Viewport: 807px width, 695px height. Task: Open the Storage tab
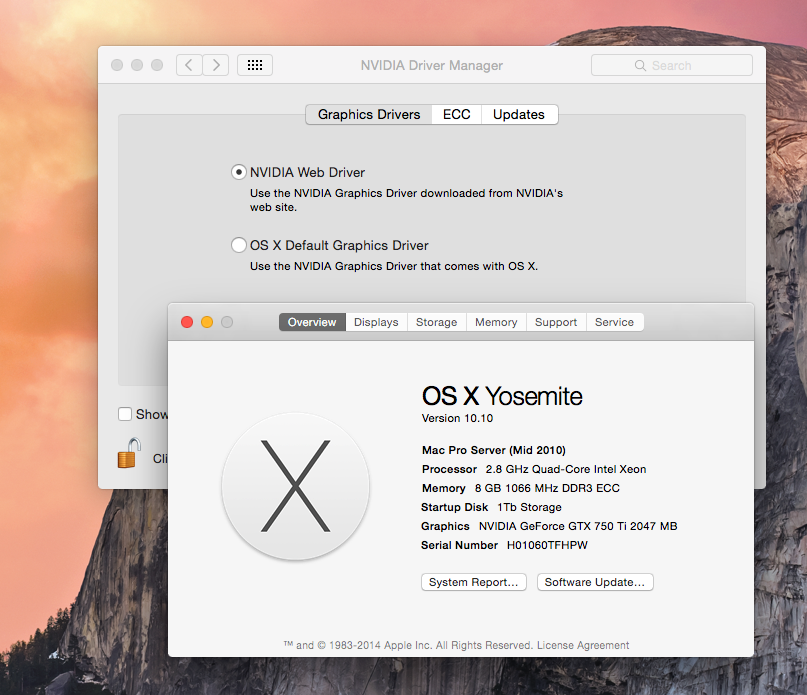click(436, 322)
